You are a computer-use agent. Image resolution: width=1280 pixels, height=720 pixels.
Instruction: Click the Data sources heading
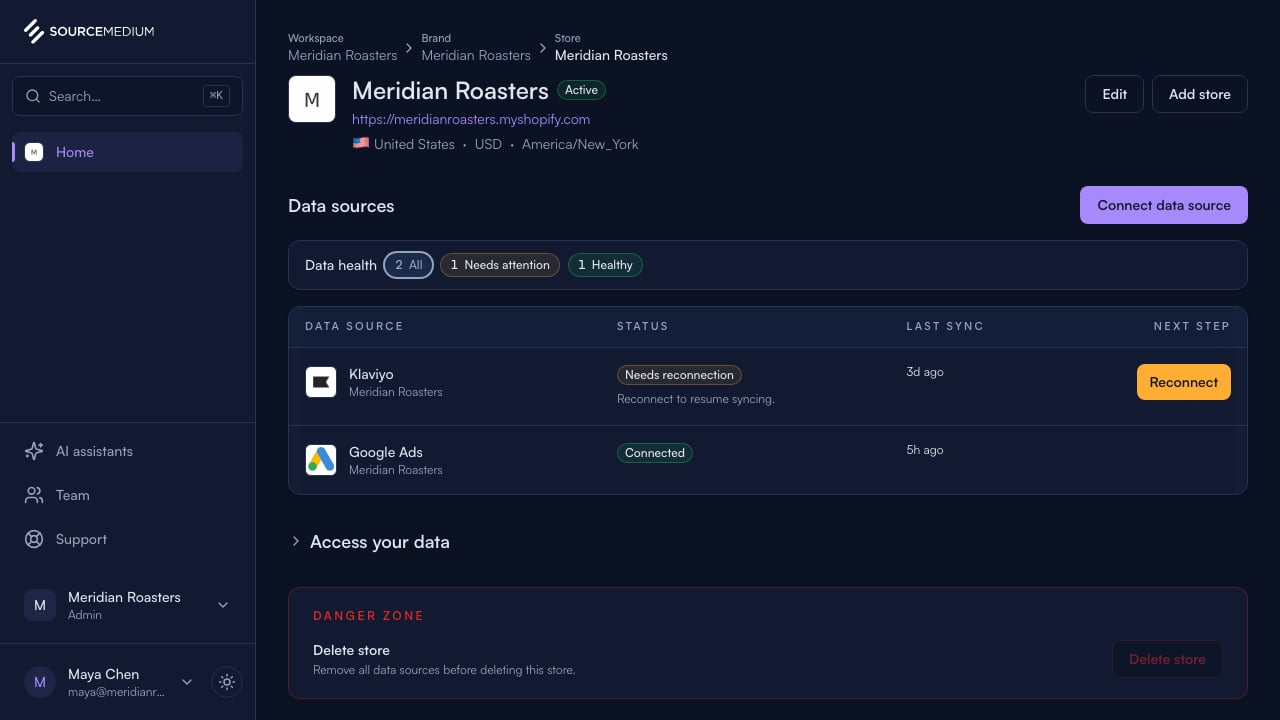[341, 206]
